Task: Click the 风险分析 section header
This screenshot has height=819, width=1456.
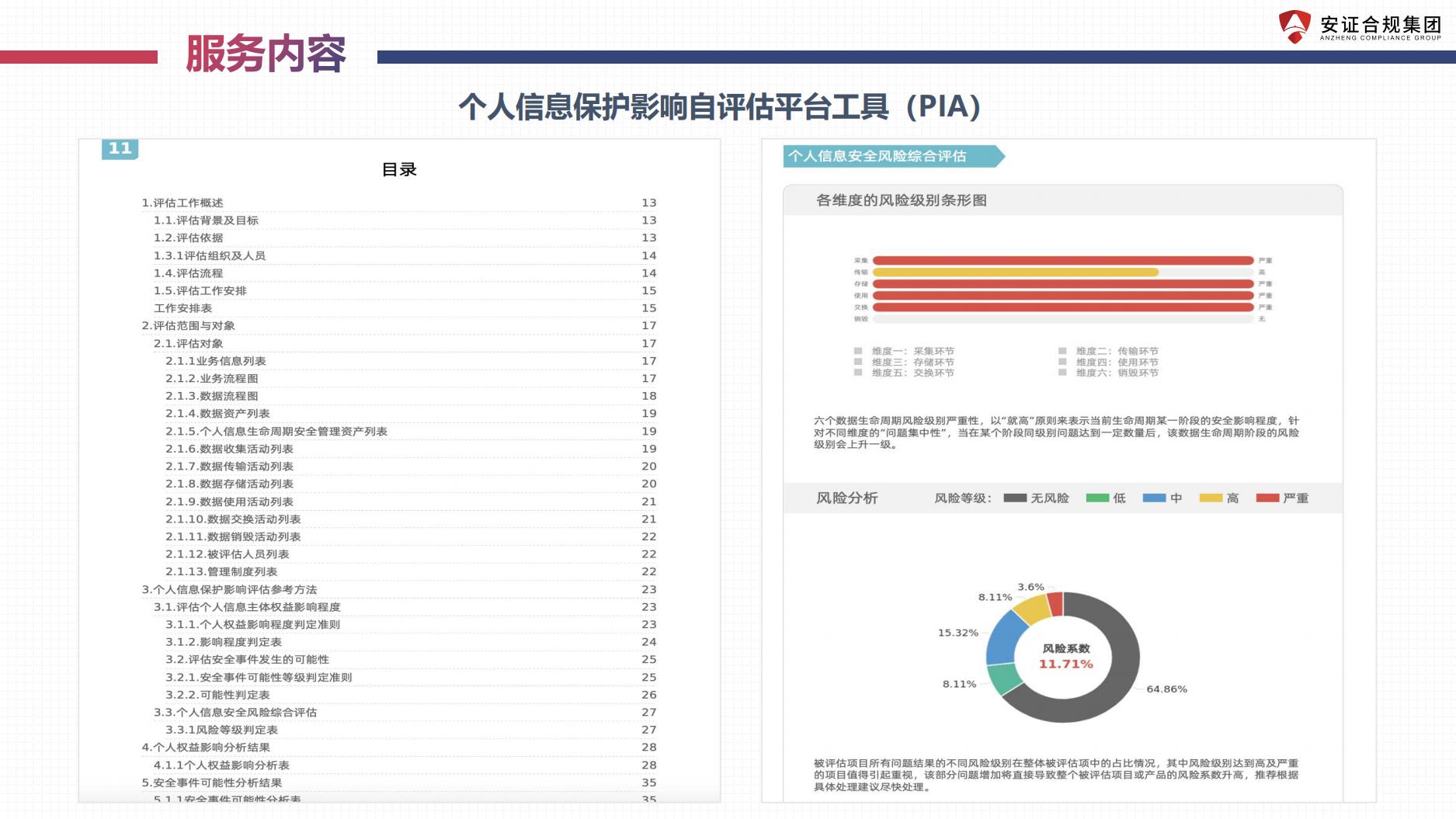Action: click(846, 498)
